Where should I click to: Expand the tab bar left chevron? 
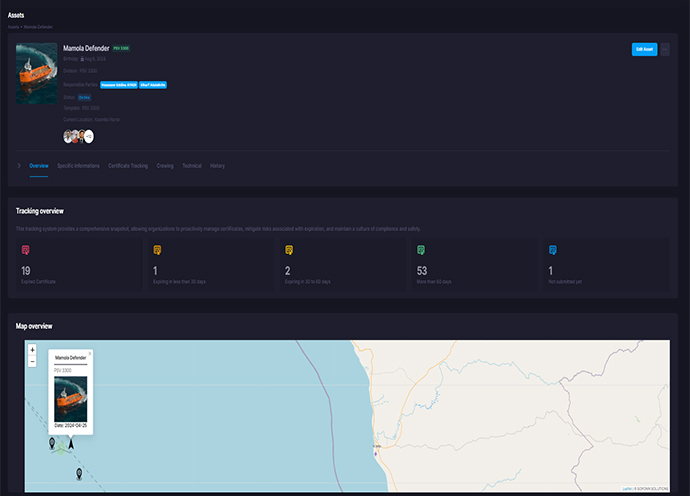[19, 165]
